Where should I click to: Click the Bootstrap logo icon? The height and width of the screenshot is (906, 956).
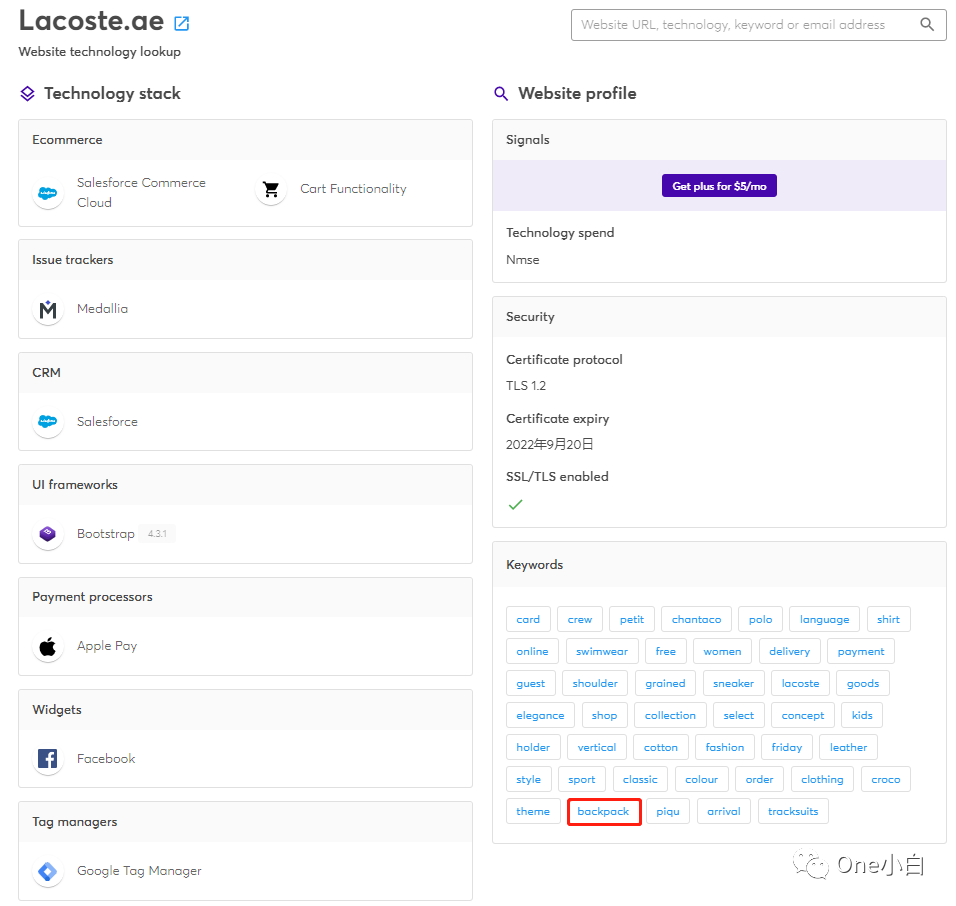[x=48, y=534]
